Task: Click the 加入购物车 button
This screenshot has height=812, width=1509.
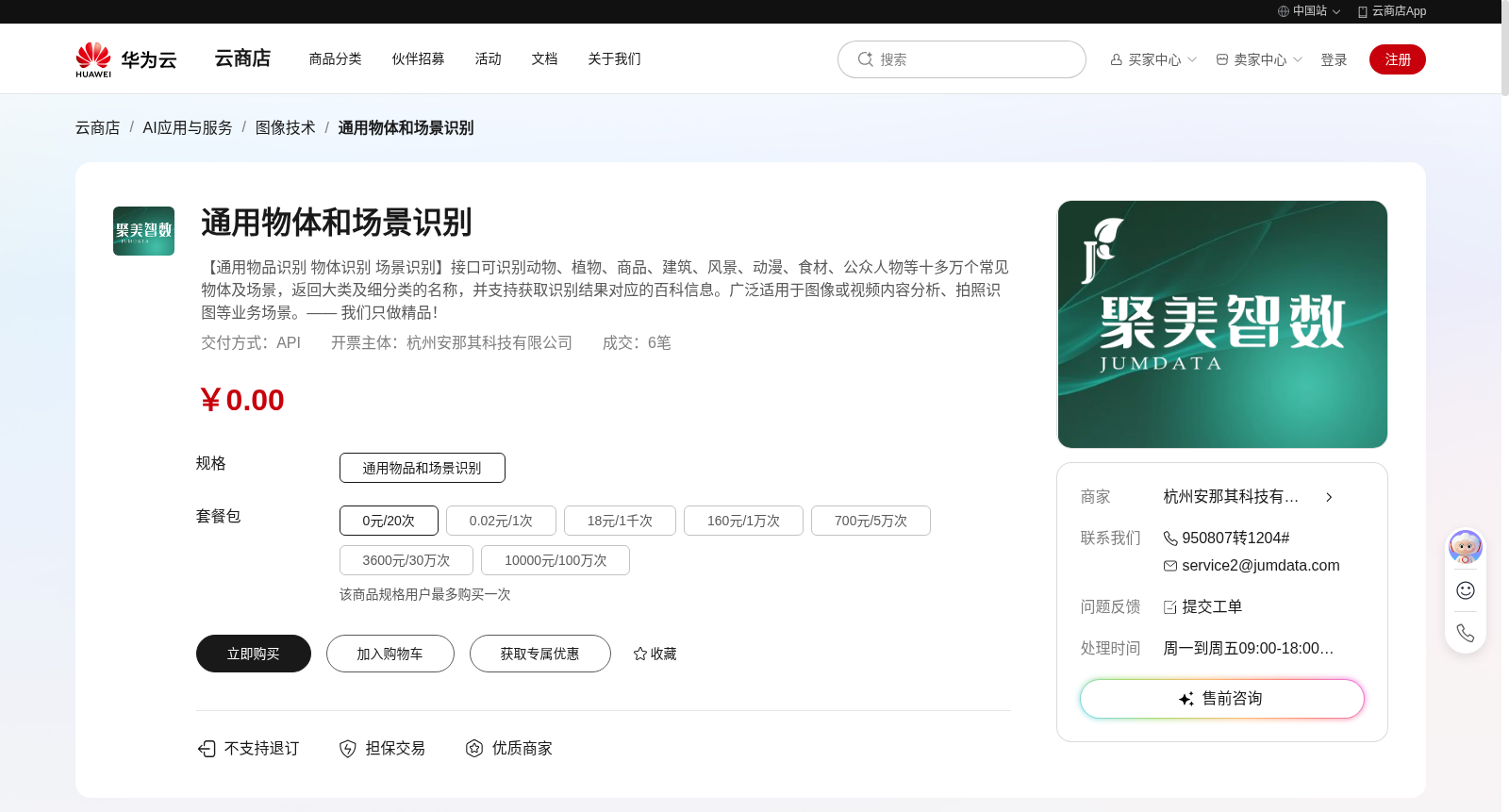Action: (x=390, y=654)
